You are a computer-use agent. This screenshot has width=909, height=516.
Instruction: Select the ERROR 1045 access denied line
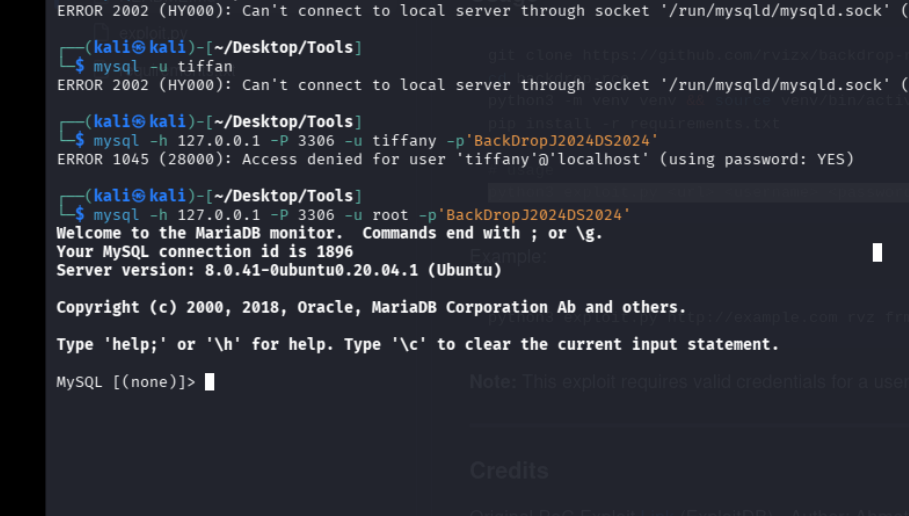pyautogui.click(x=455, y=160)
